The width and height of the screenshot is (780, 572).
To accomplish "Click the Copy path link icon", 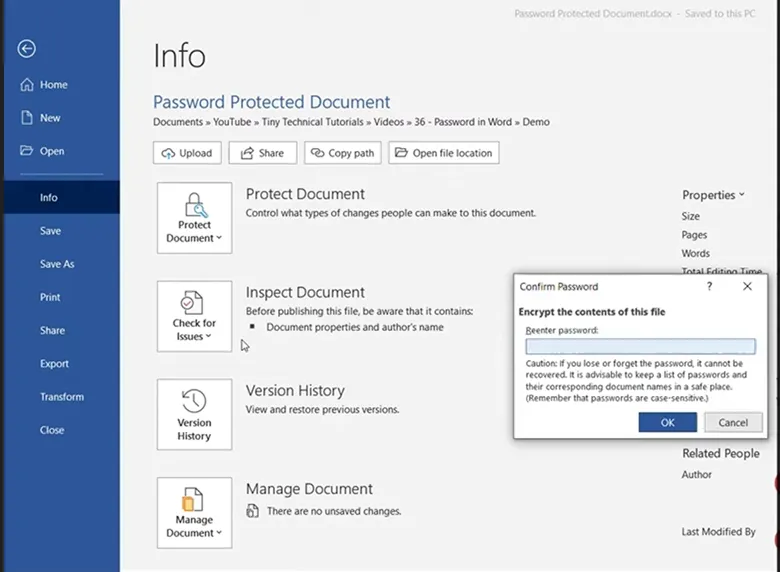I will (317, 153).
